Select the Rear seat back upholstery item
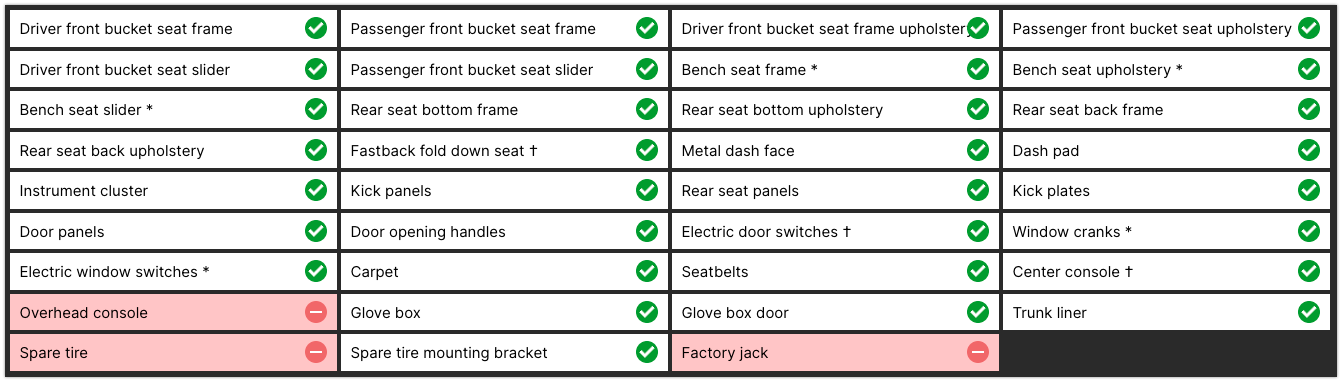 (x=173, y=151)
